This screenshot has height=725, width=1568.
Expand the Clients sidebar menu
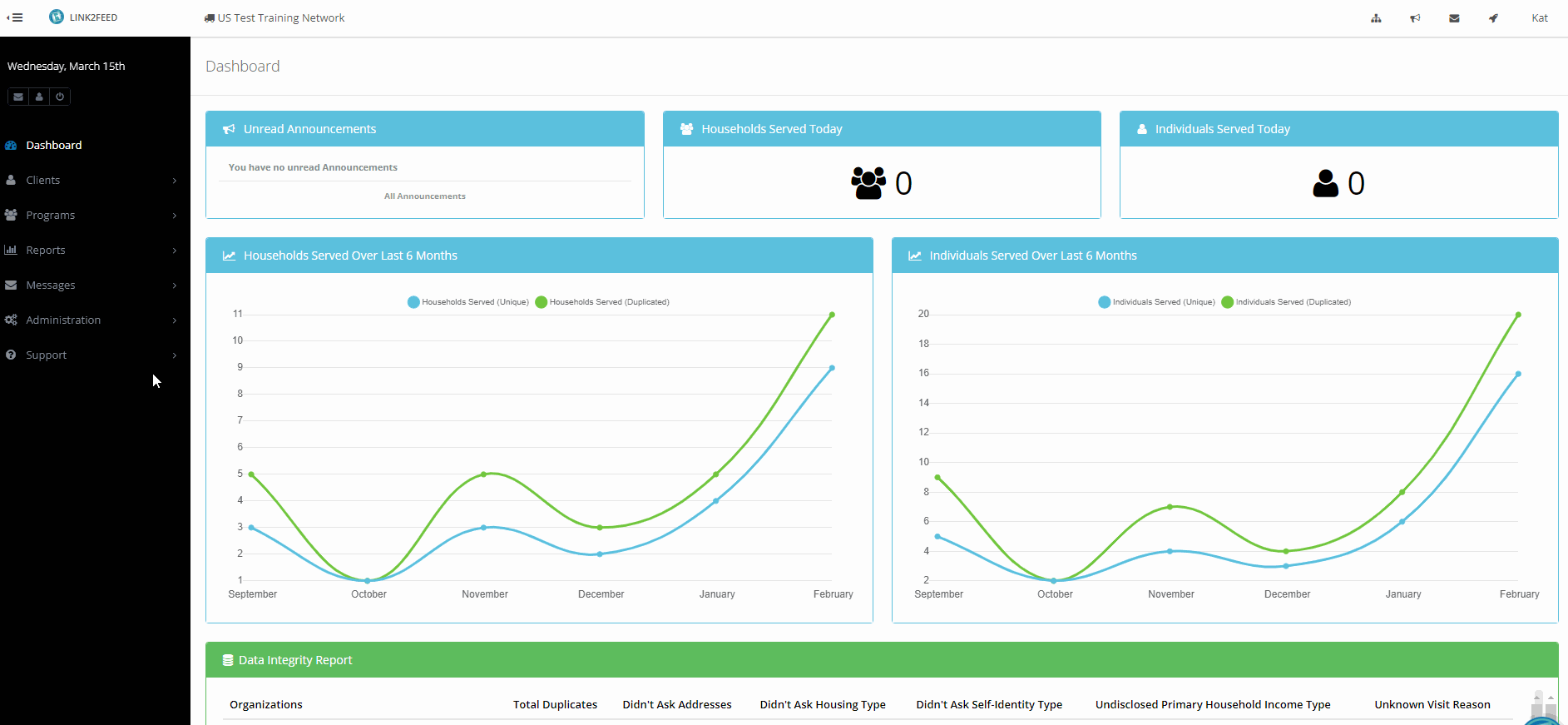tap(43, 180)
